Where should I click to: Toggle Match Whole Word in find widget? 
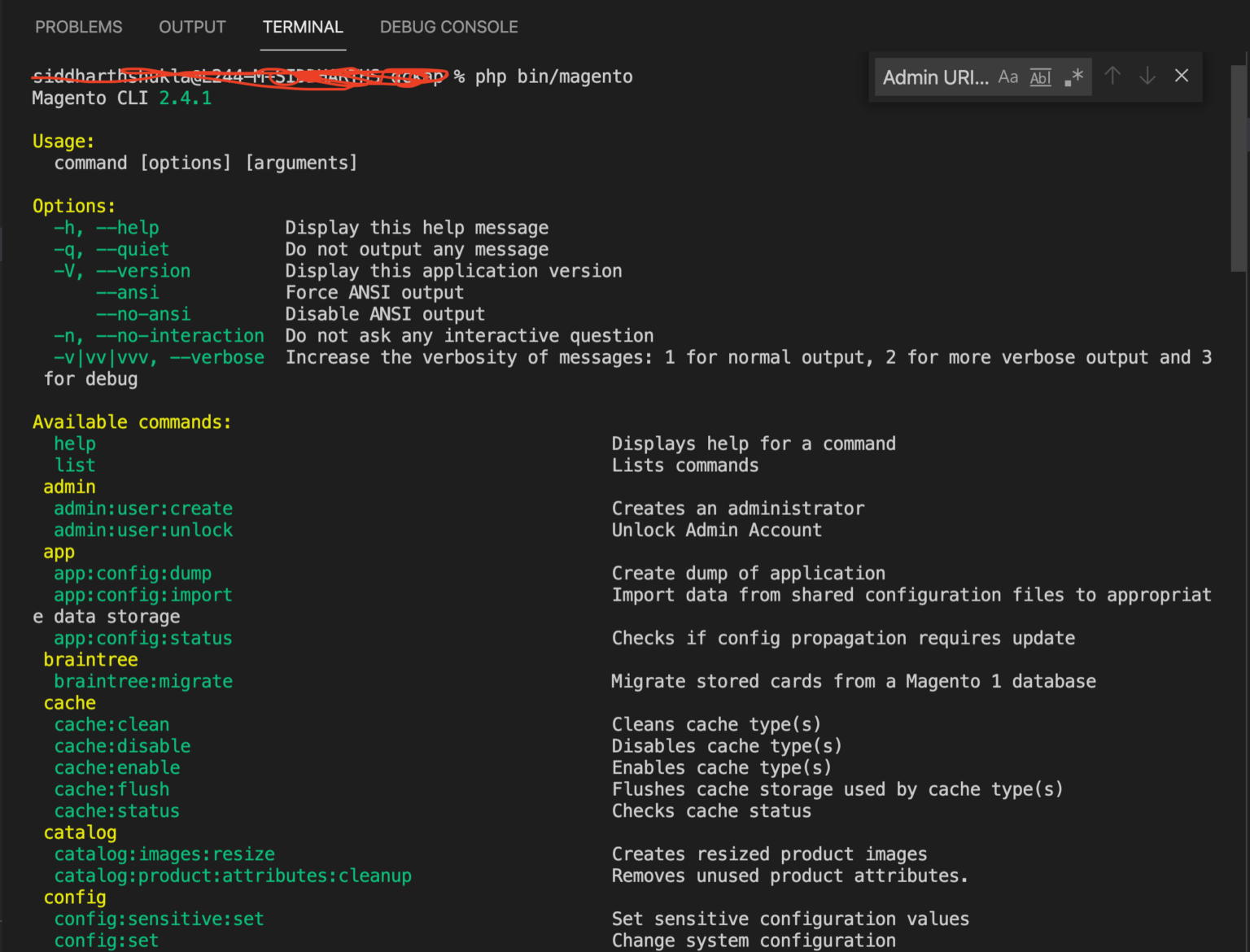pyautogui.click(x=1041, y=76)
